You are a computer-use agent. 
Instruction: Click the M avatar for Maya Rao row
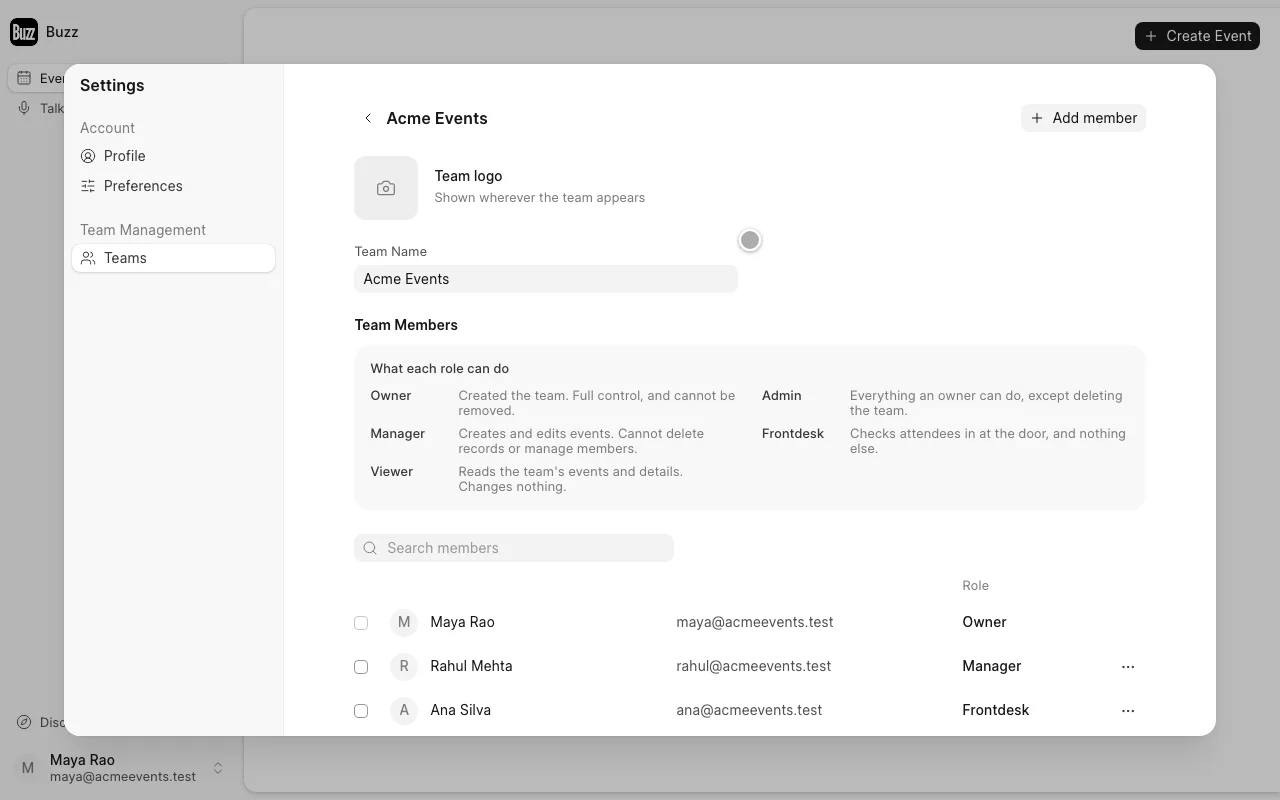coord(404,622)
